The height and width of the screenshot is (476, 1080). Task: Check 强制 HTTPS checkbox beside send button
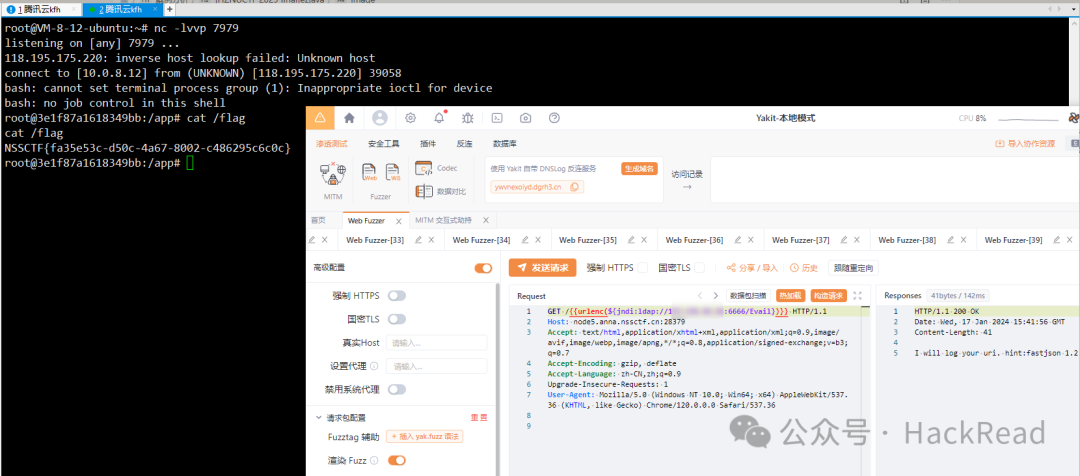(x=642, y=267)
